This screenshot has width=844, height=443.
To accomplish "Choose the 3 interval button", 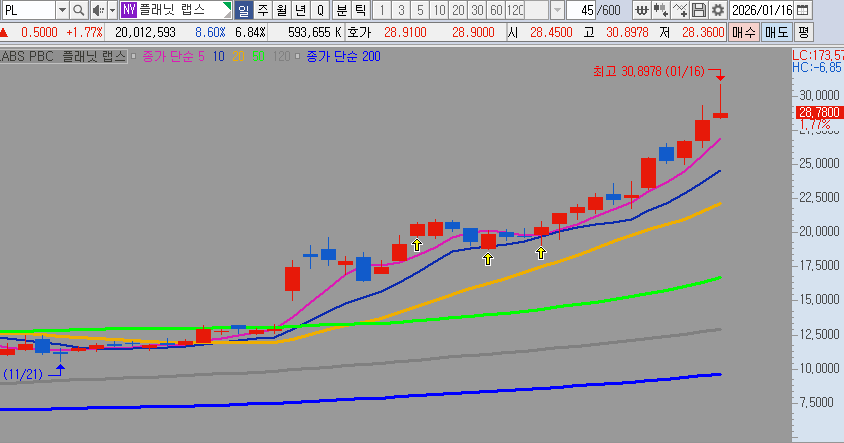I will click(x=401, y=10).
